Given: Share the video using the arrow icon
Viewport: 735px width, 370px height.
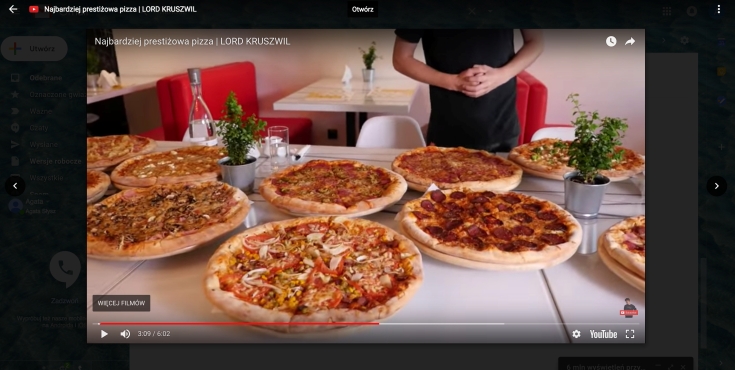Looking at the screenshot, I should (630, 41).
